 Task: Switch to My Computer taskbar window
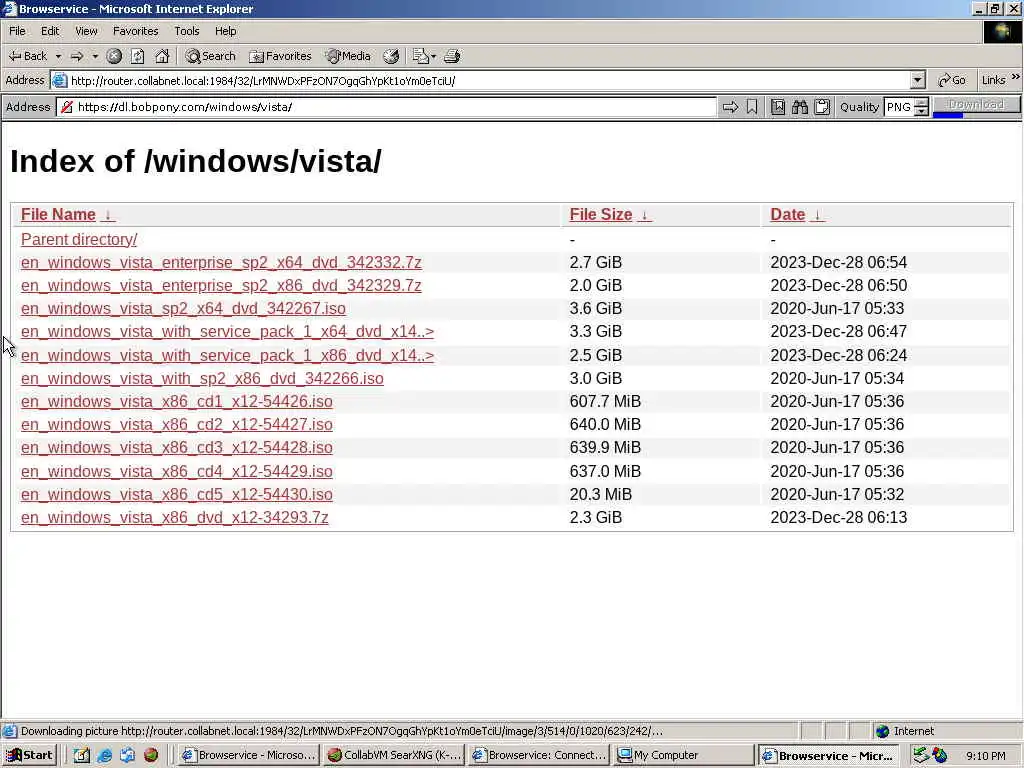point(684,755)
